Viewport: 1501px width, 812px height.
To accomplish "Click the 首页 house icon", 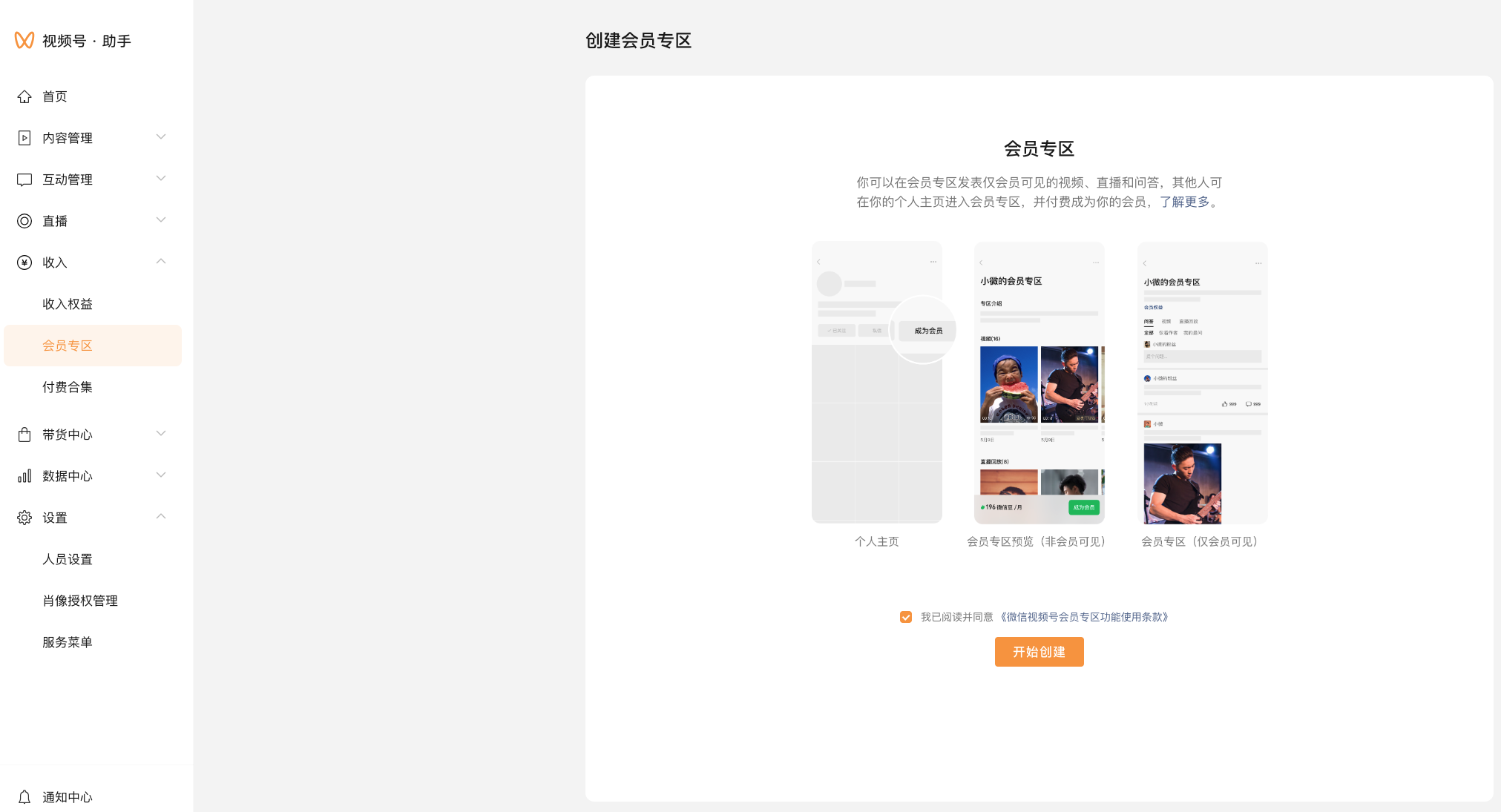I will [x=24, y=96].
